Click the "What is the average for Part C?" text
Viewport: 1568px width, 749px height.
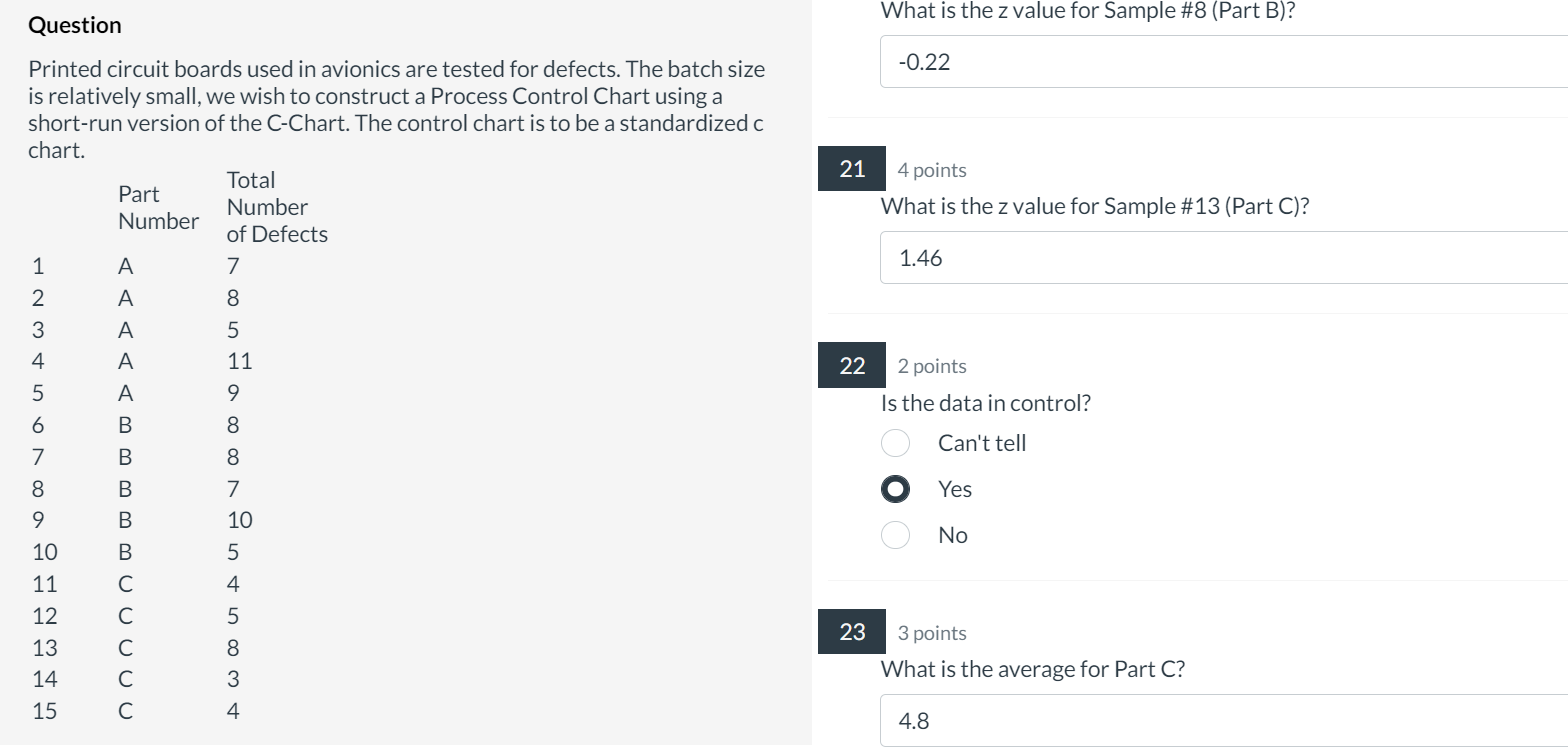[x=1034, y=668]
